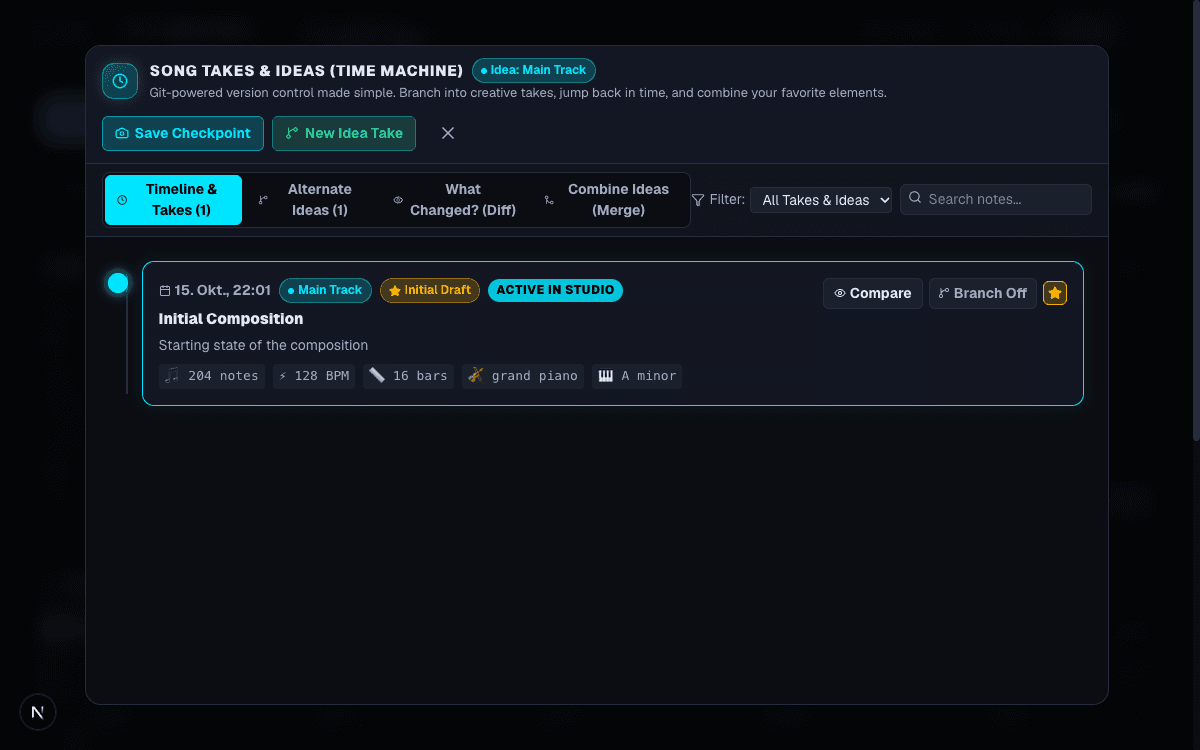Click the Initial Composition title
The width and height of the screenshot is (1200, 750).
point(231,319)
